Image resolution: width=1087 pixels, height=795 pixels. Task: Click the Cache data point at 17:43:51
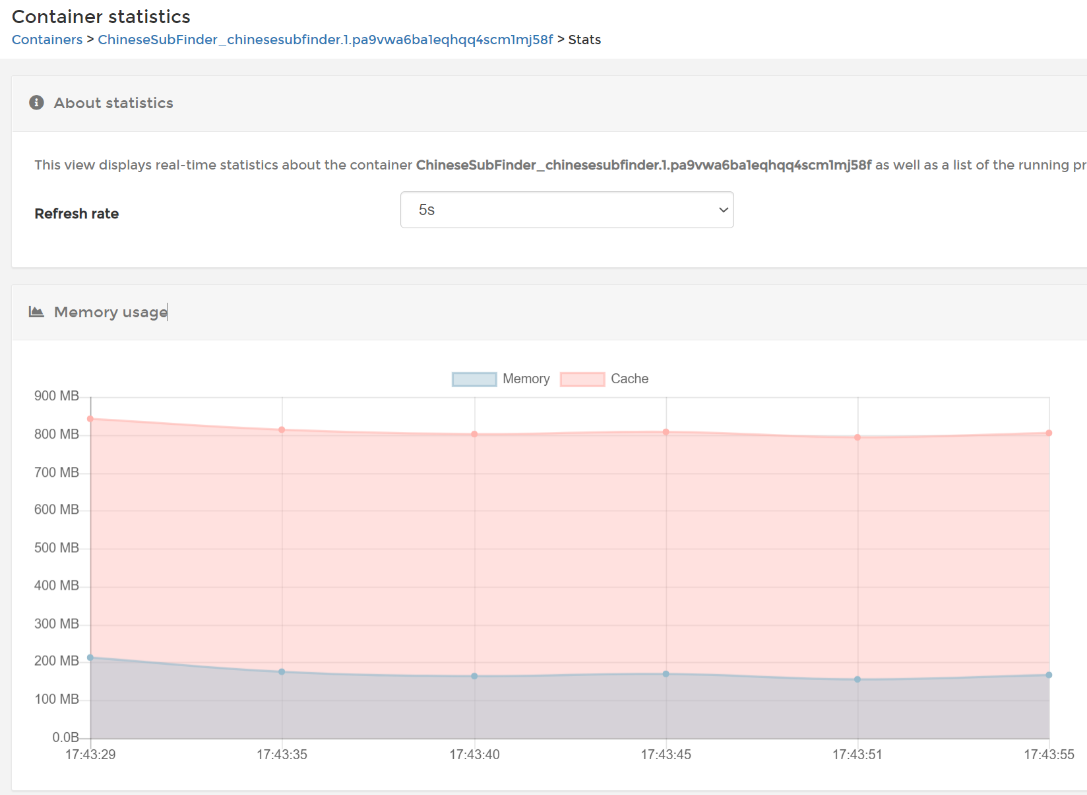(x=858, y=437)
